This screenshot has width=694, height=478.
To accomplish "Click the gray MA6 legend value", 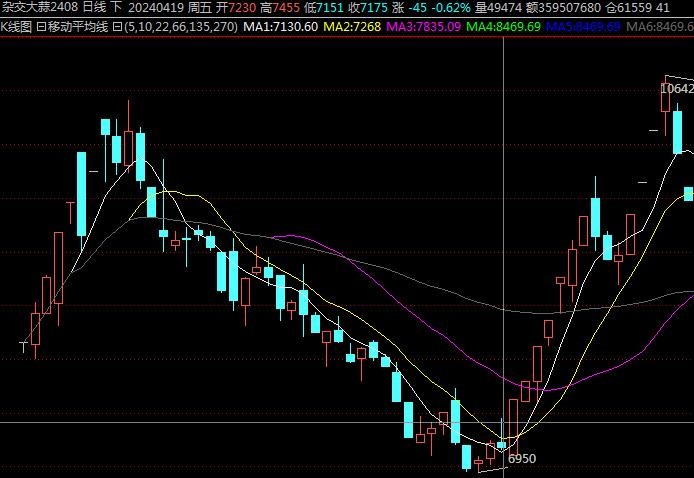I will tap(659, 26).
